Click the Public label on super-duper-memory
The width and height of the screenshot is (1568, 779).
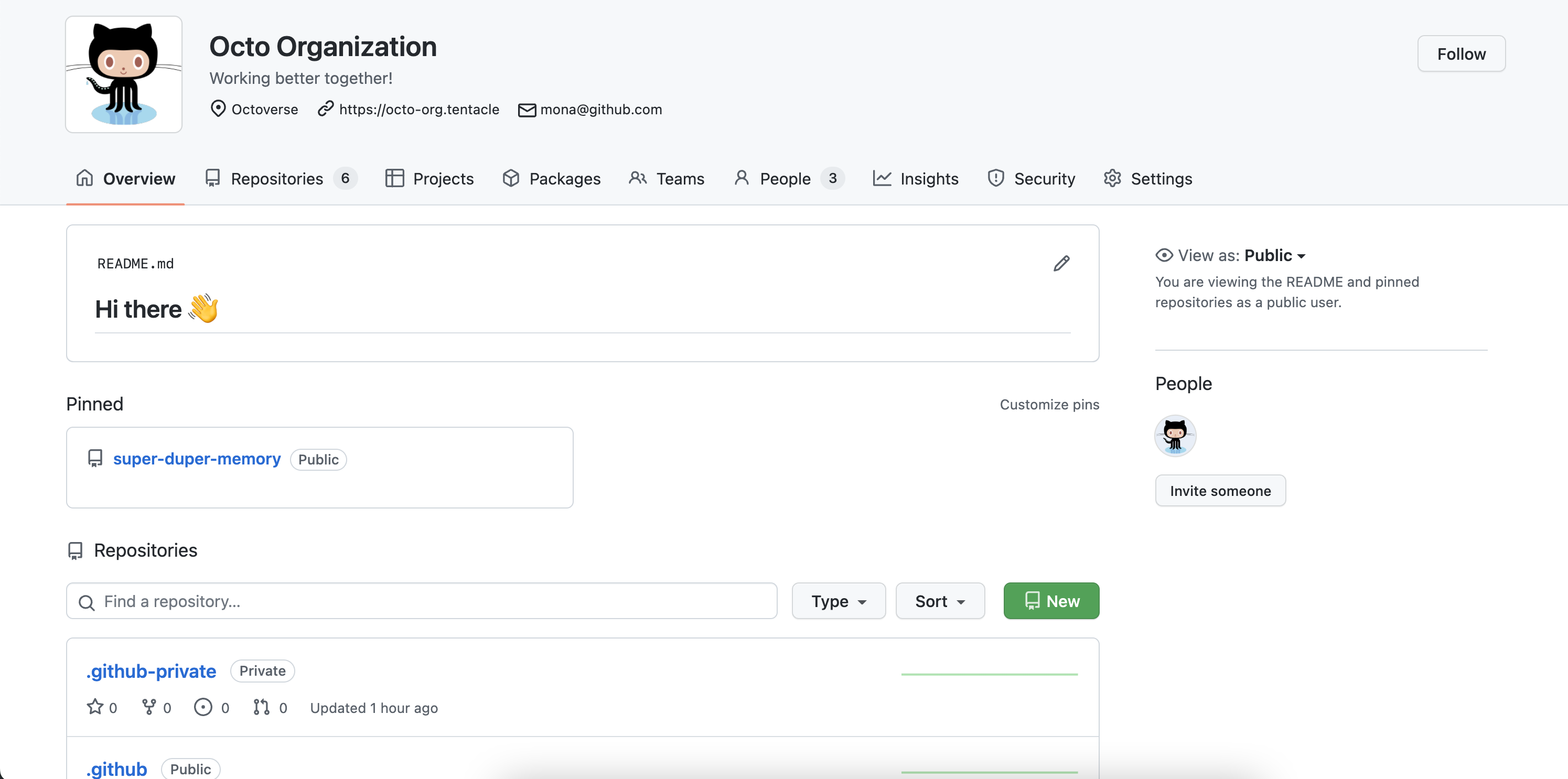pos(318,460)
